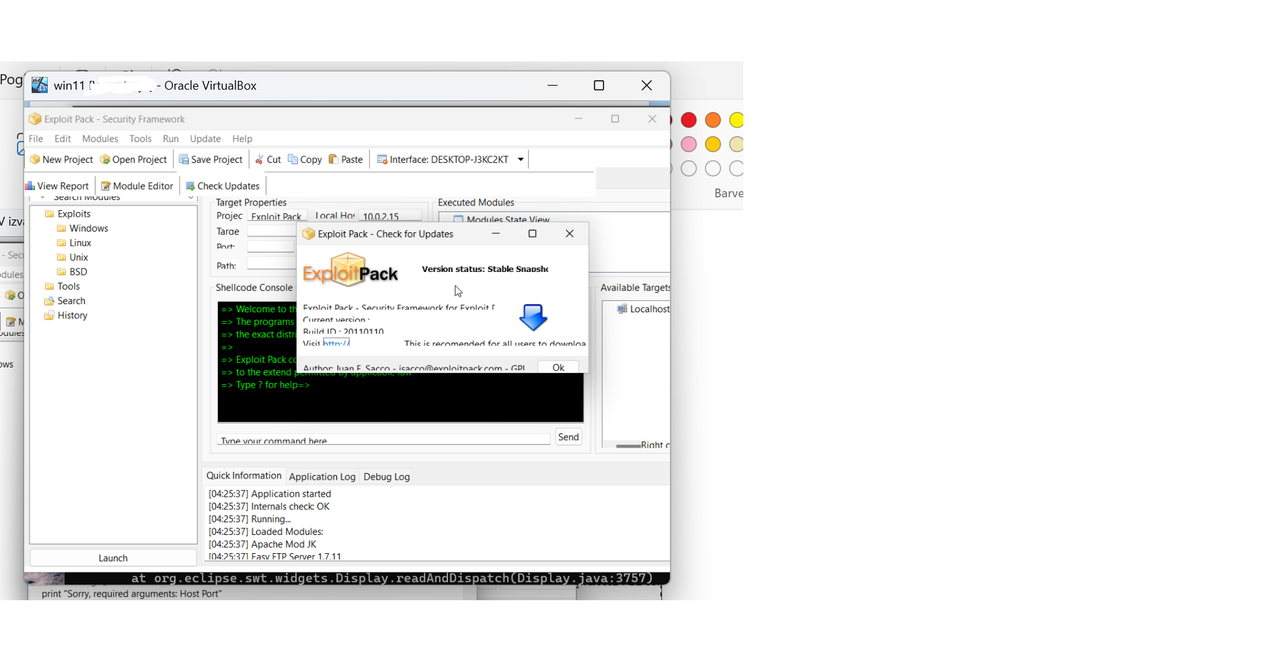
Task: Click the Available Targets horizontal scrollbar
Action: (628, 445)
